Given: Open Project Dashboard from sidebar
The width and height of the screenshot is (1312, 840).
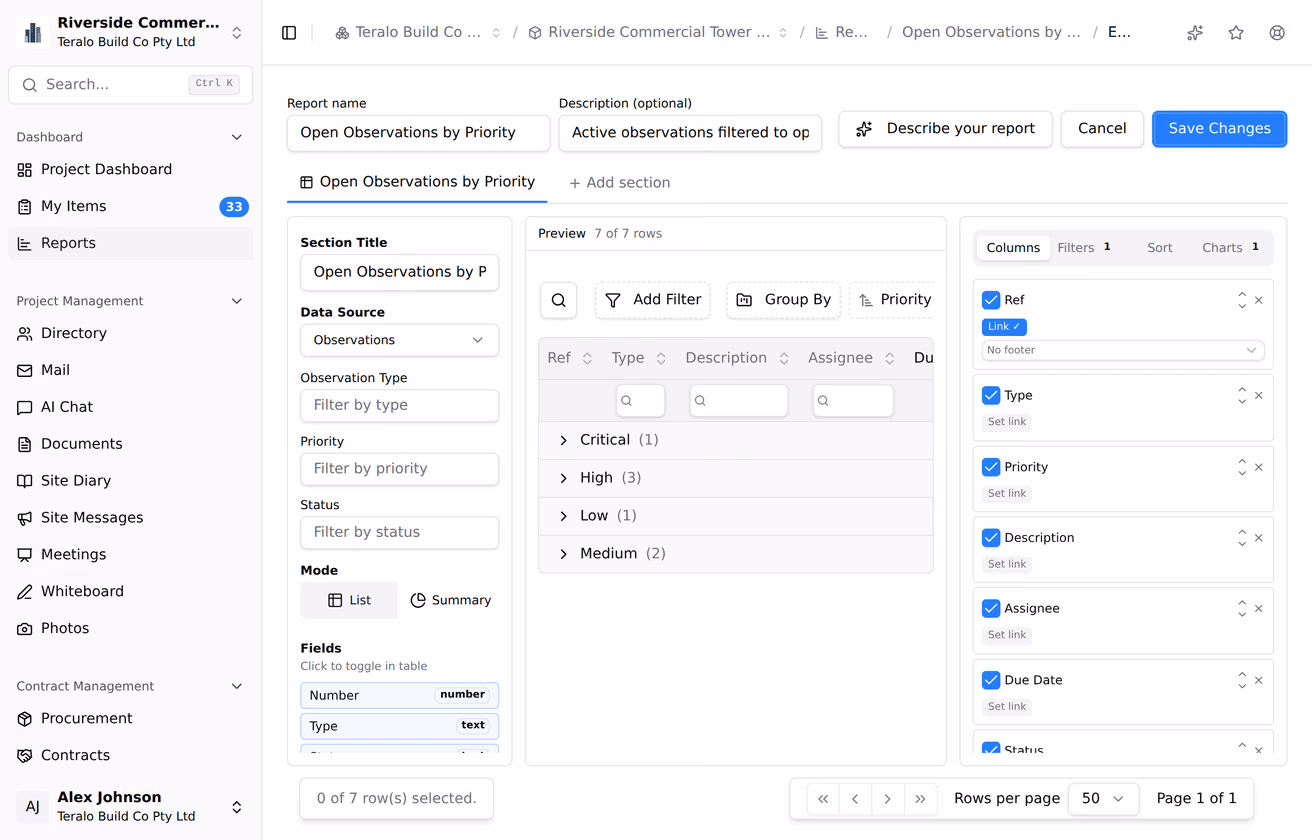Looking at the screenshot, I should pos(130,170).
